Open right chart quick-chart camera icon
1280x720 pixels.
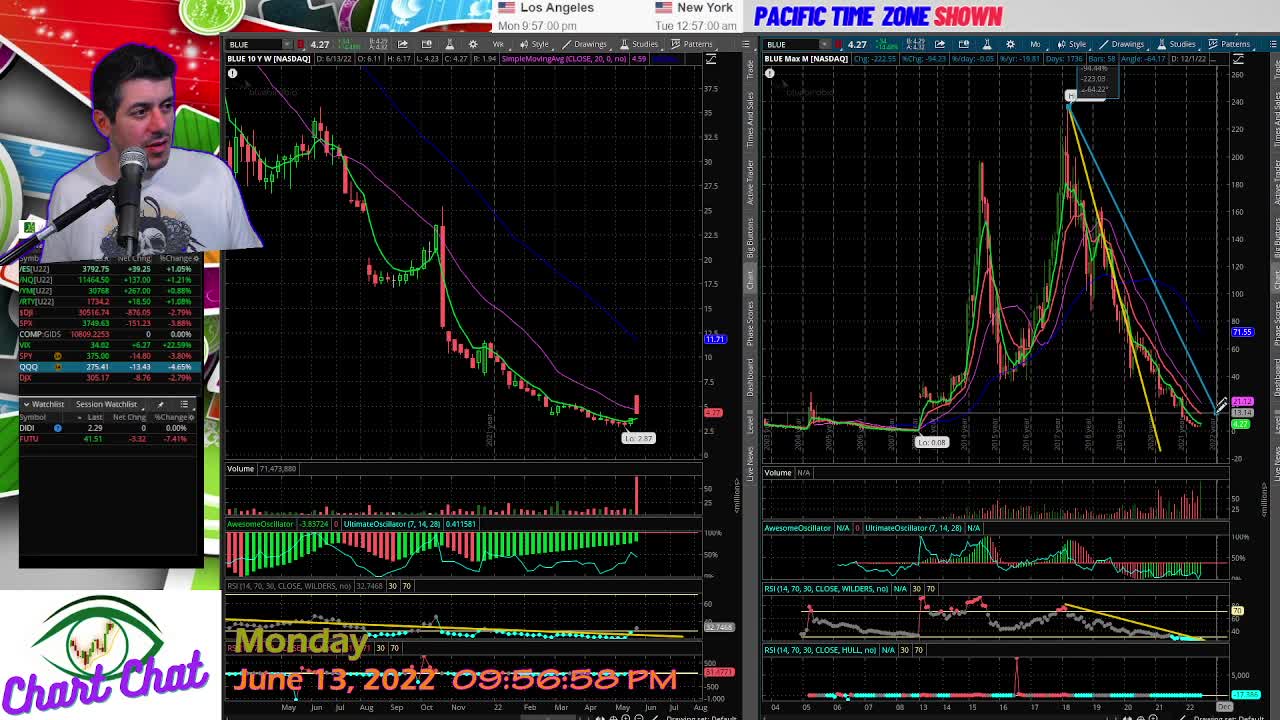963,44
